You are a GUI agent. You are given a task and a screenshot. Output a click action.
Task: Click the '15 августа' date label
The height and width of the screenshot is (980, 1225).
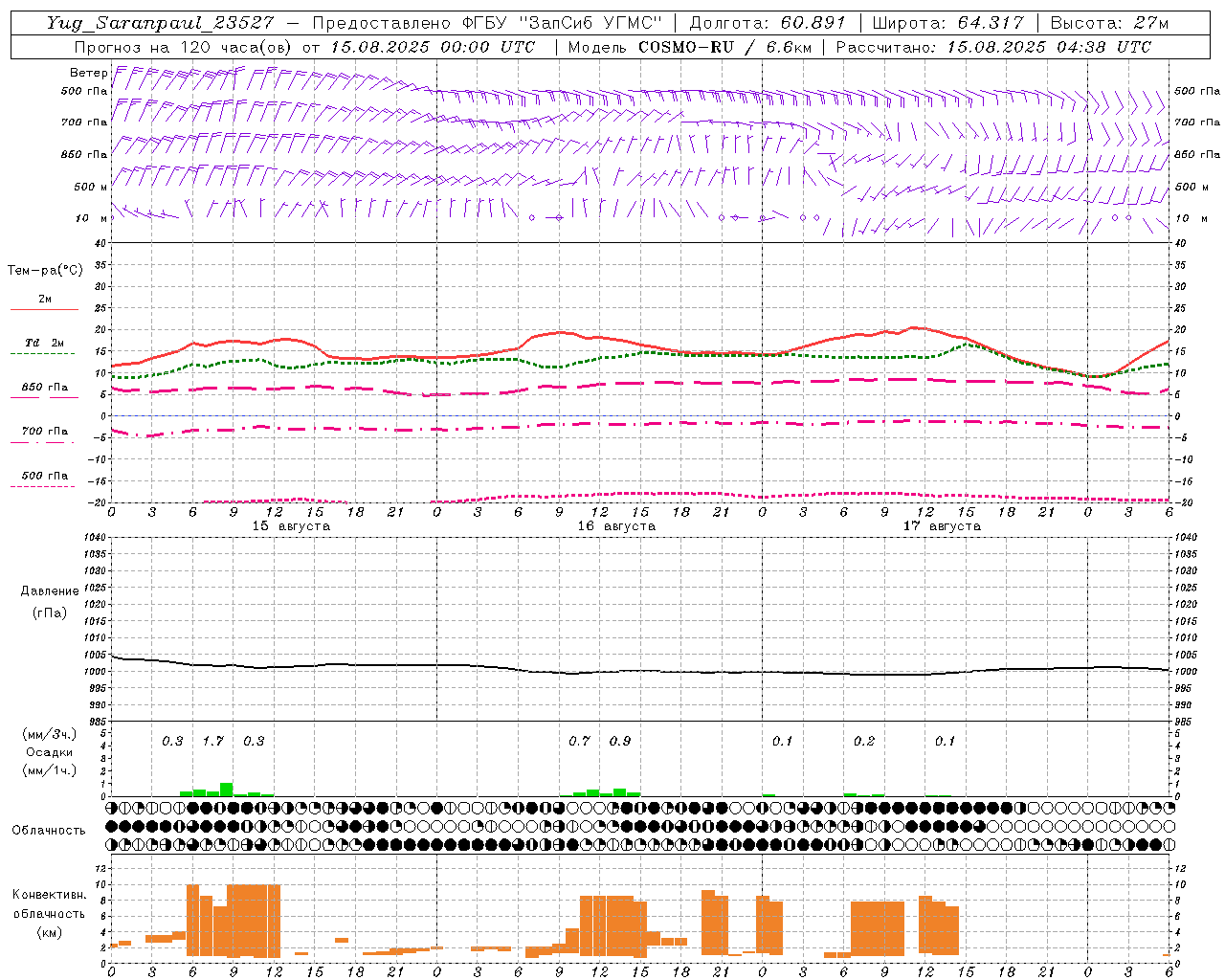click(x=291, y=526)
